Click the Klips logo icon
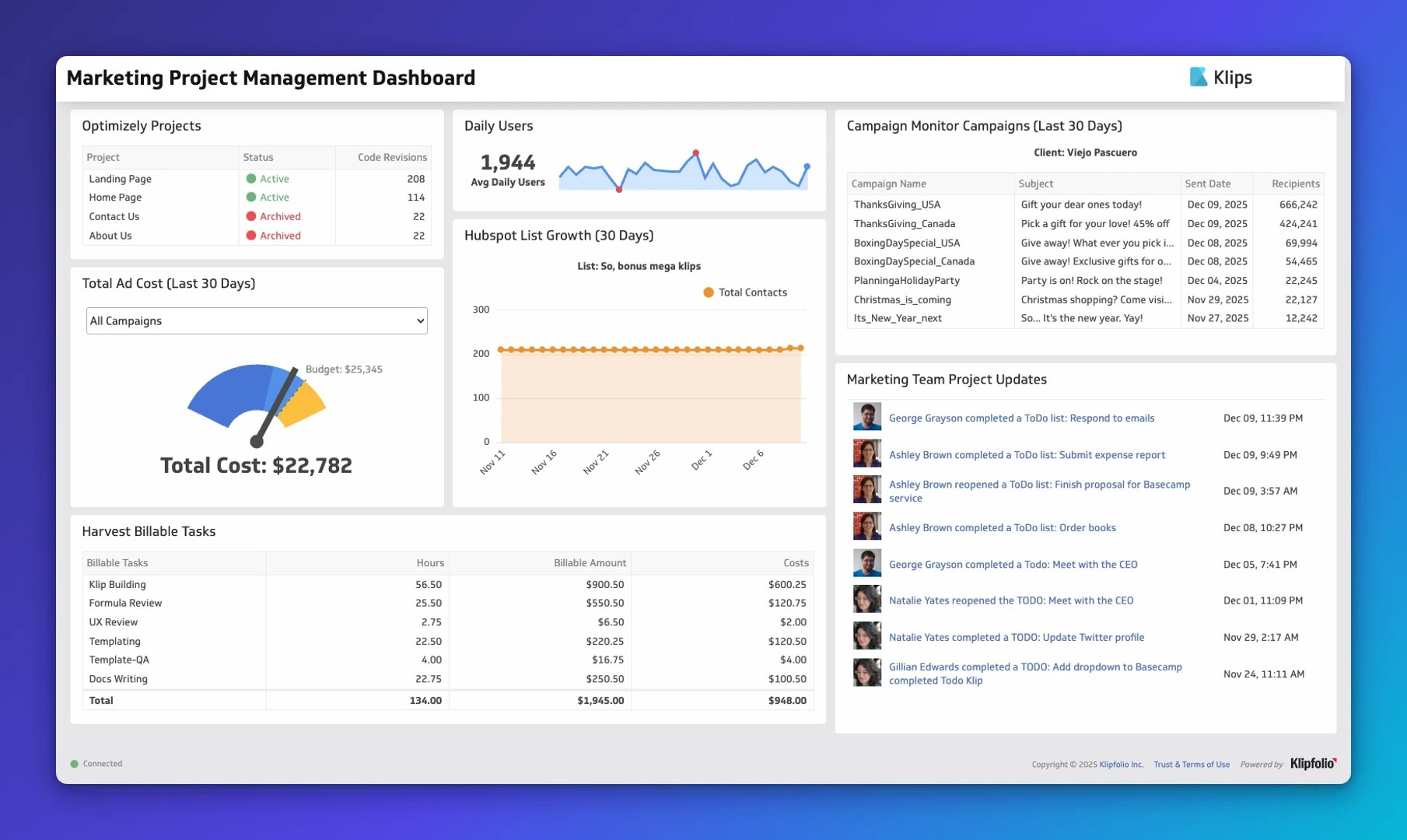The image size is (1407, 840). (x=1198, y=77)
